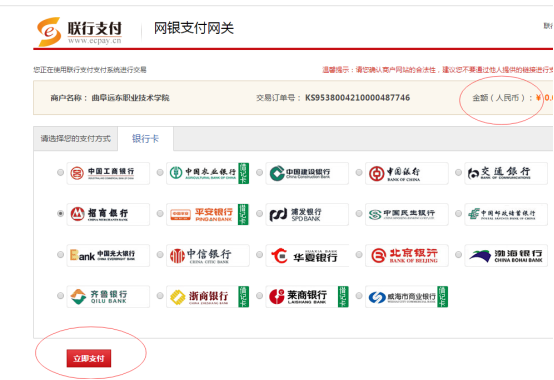
Task: Select the Zheshang Bank radio button
Action: pyautogui.click(x=160, y=296)
